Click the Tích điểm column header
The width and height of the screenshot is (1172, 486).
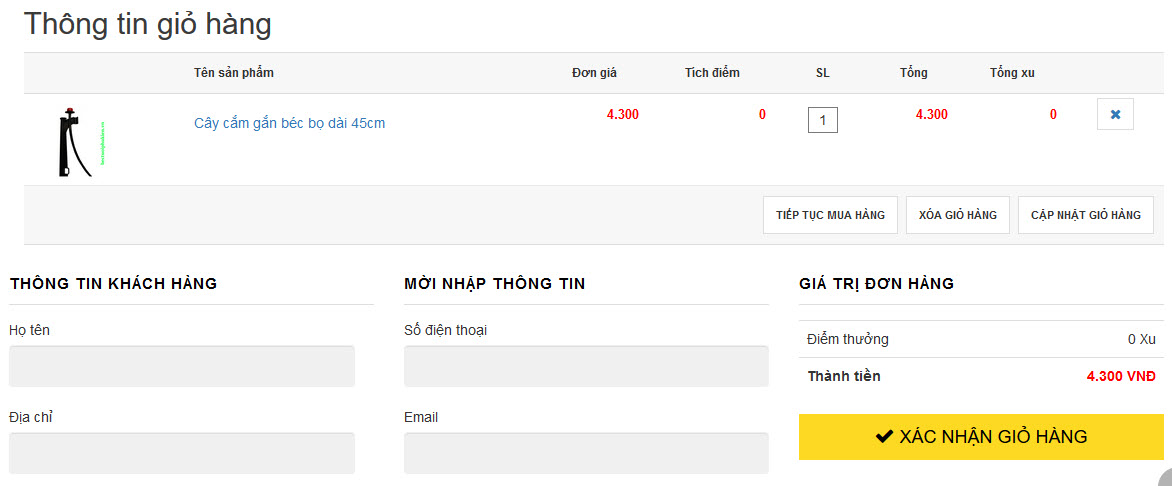(712, 73)
